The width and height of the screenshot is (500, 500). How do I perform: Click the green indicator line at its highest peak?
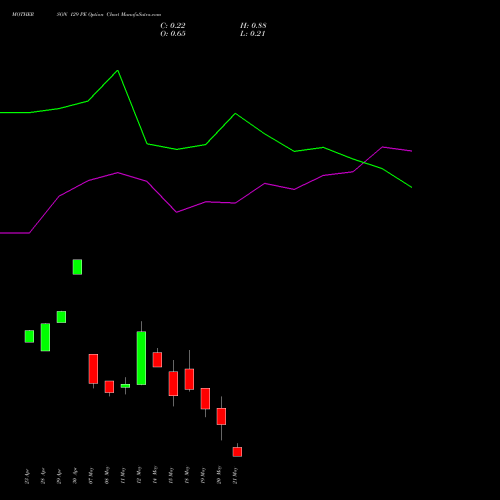[117, 71]
